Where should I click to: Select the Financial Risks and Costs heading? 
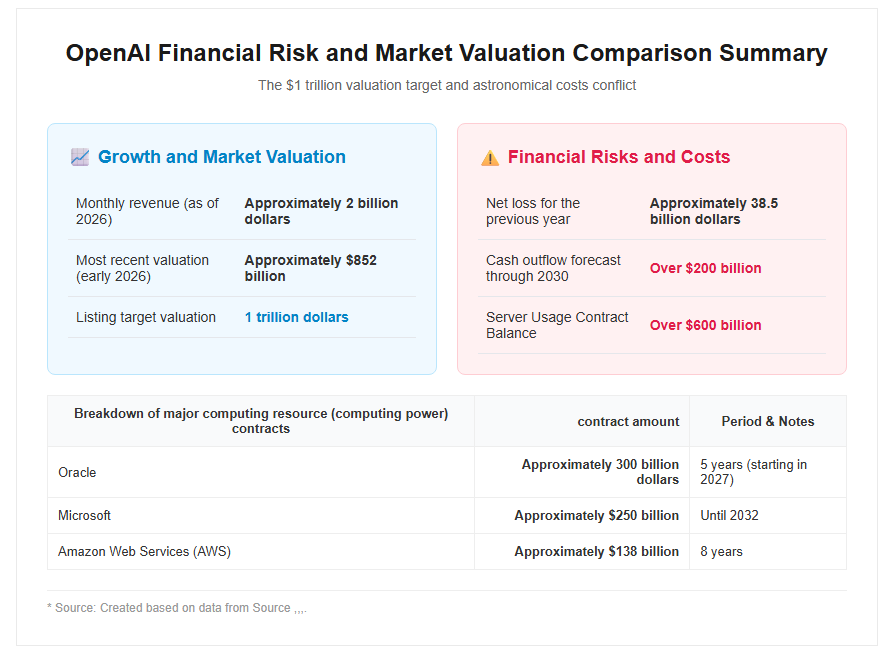(x=619, y=157)
